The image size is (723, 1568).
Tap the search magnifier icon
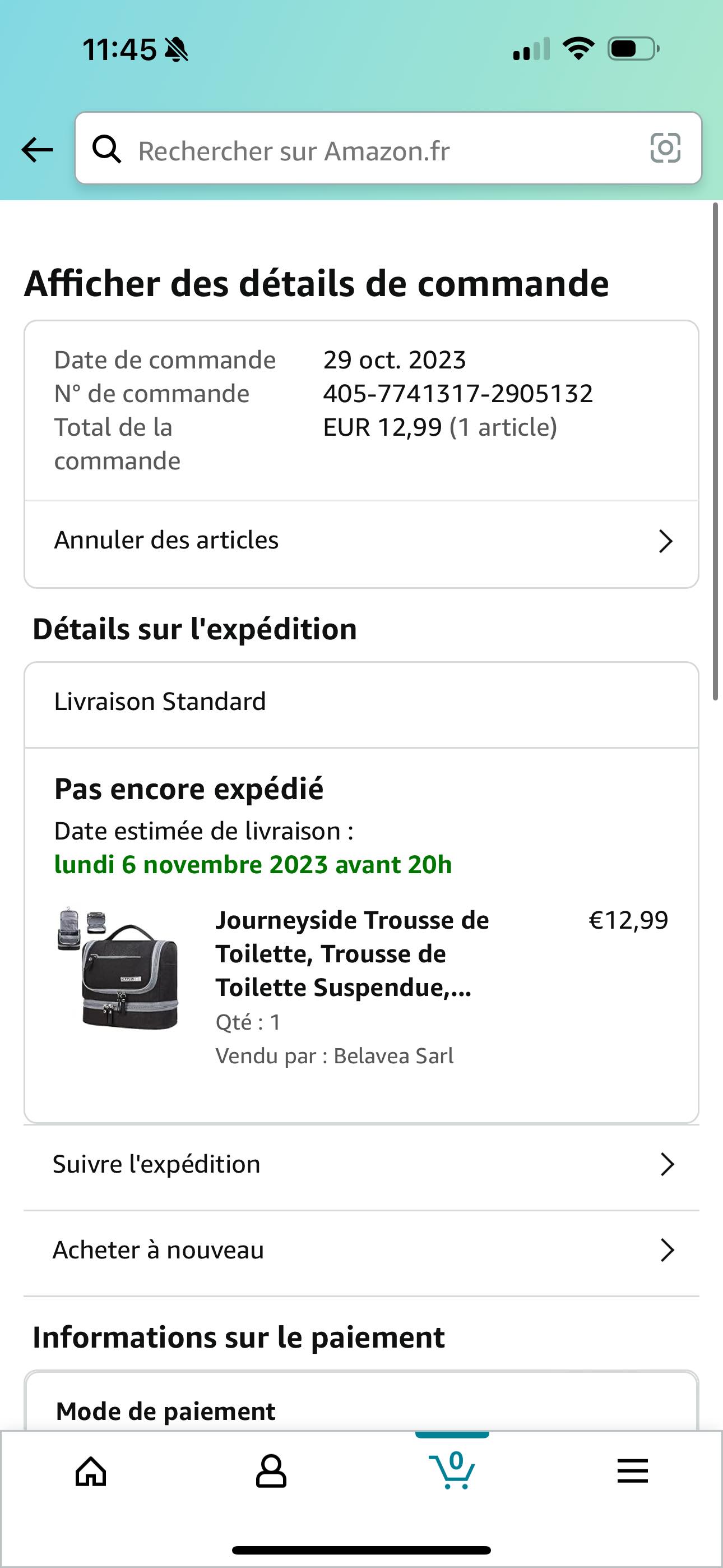point(106,149)
